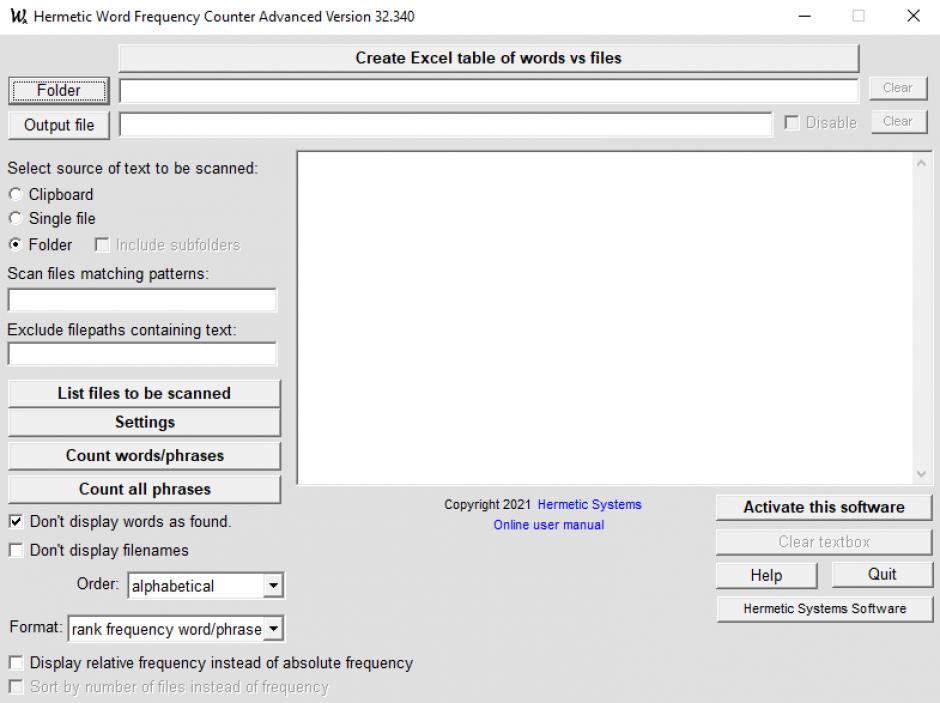Image resolution: width=940 pixels, height=703 pixels.
Task: Clear the folder path field
Action: pyautogui.click(x=897, y=88)
